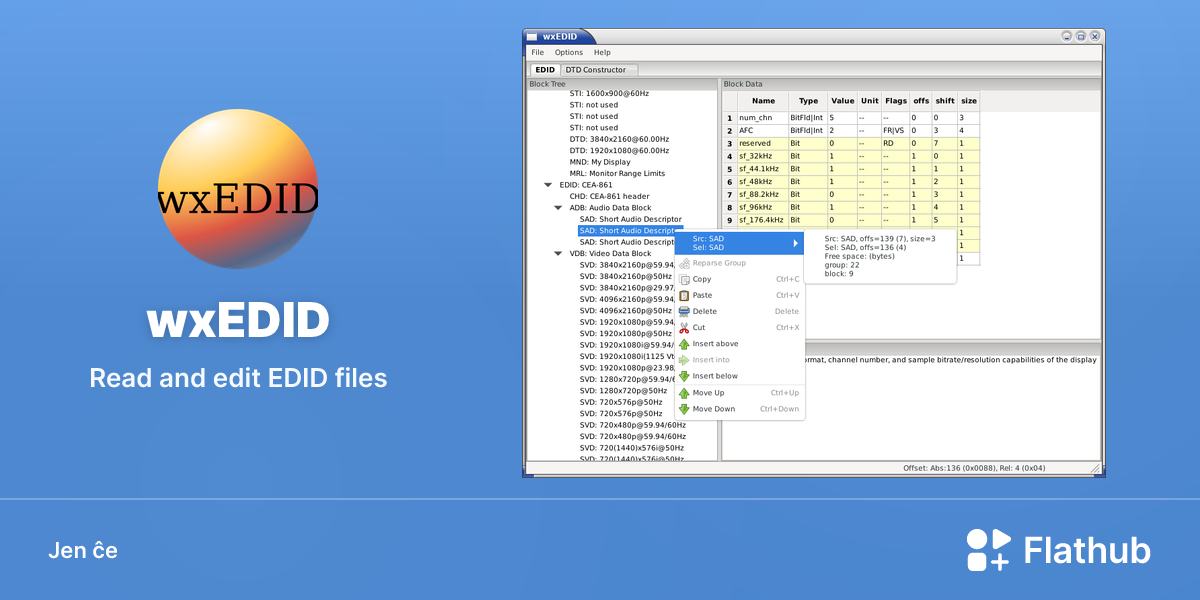Click the Value column header

point(842,101)
